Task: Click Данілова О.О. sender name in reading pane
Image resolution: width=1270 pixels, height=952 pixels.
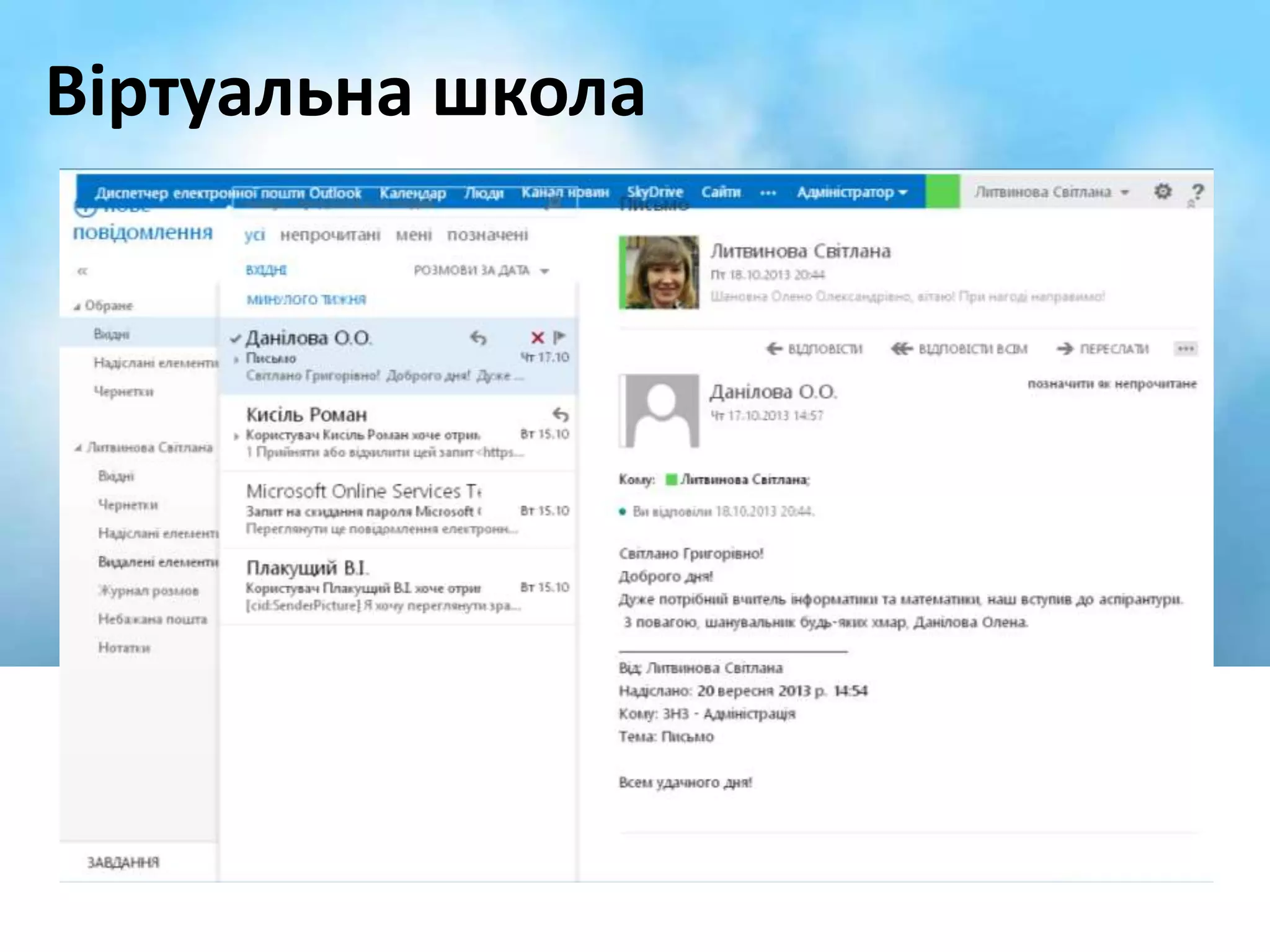Action: tap(773, 392)
